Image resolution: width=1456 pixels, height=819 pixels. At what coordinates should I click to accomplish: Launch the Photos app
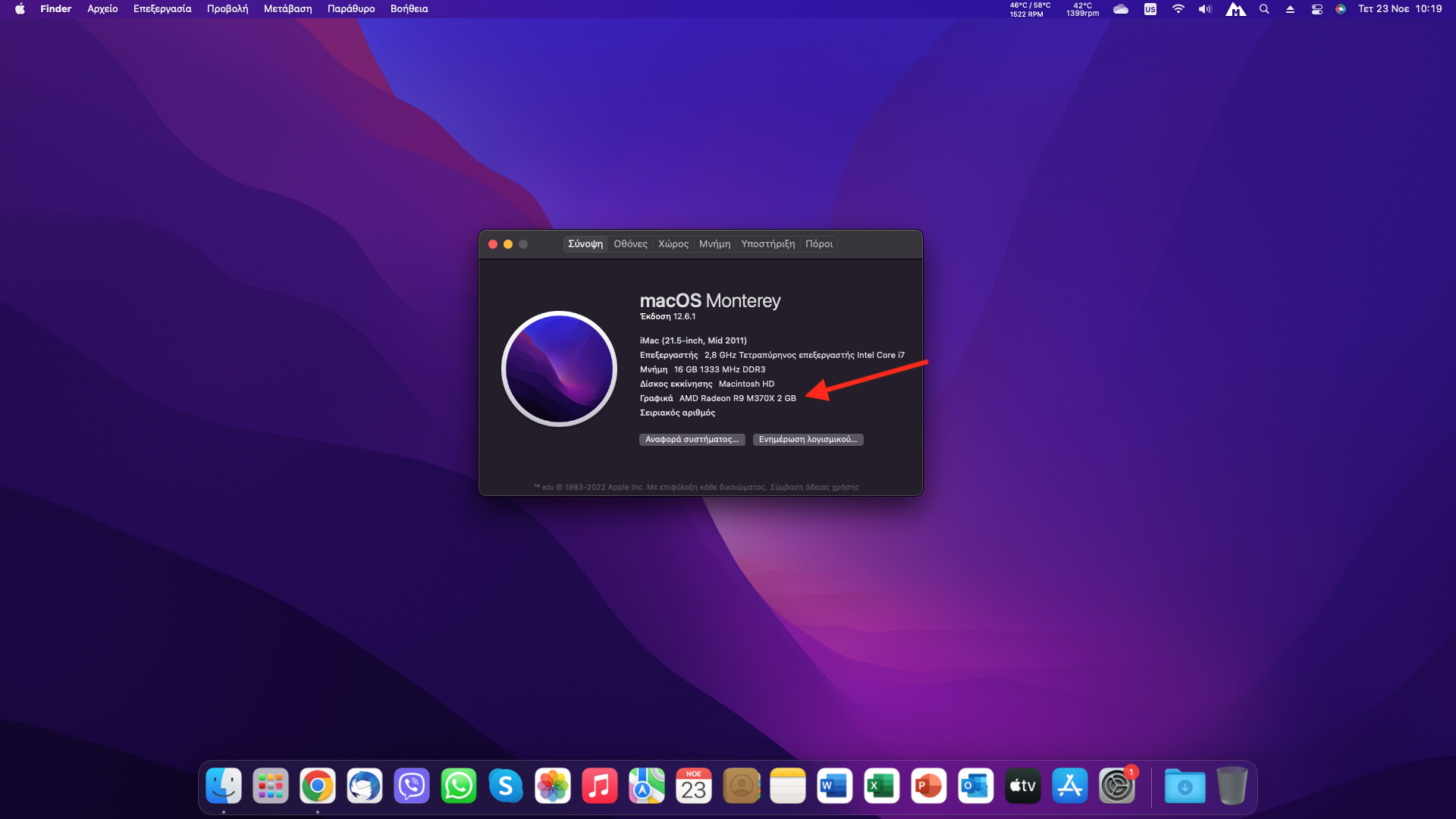tap(553, 786)
